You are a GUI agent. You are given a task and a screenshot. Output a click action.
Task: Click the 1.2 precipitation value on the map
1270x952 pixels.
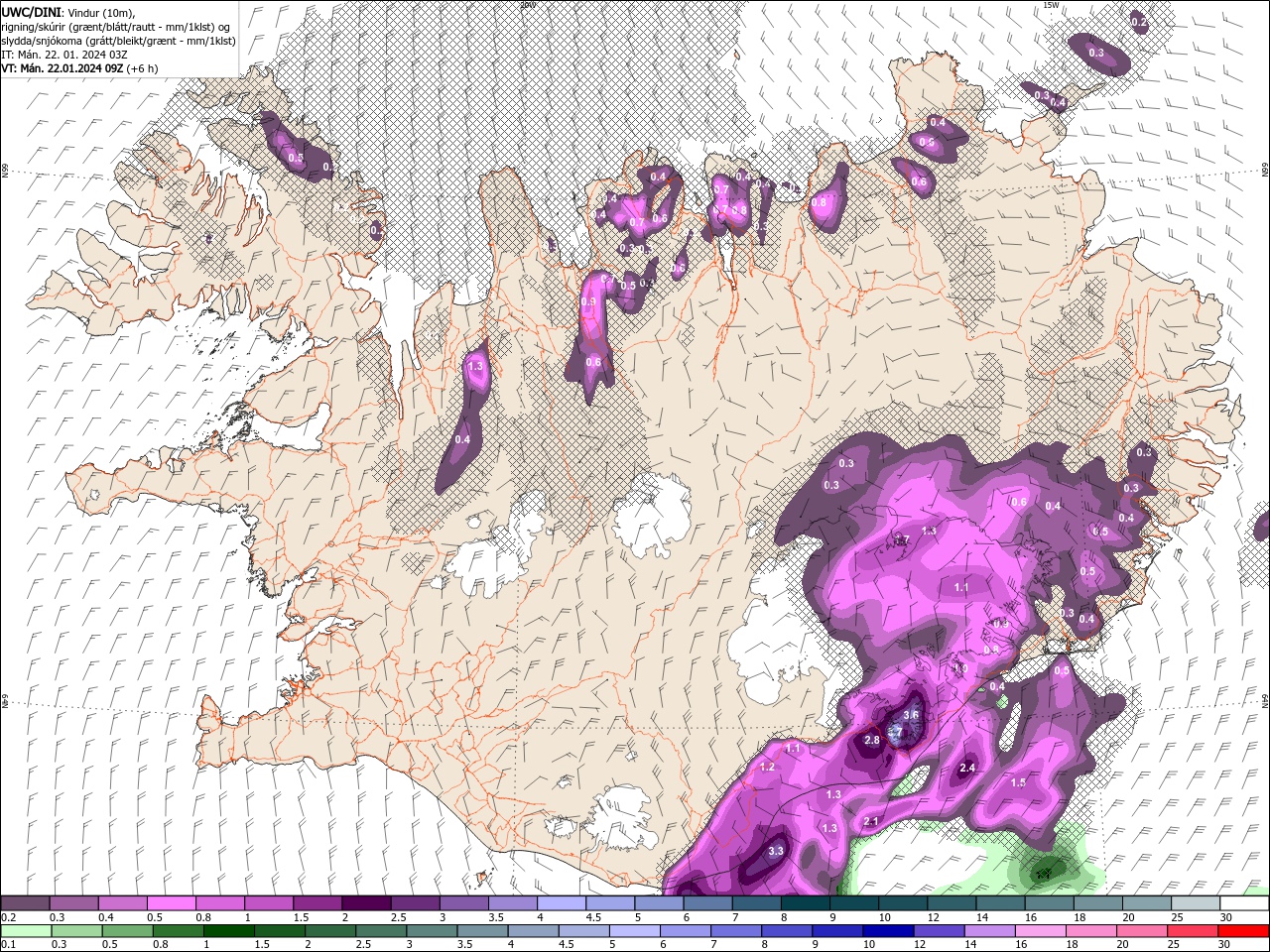point(767,767)
